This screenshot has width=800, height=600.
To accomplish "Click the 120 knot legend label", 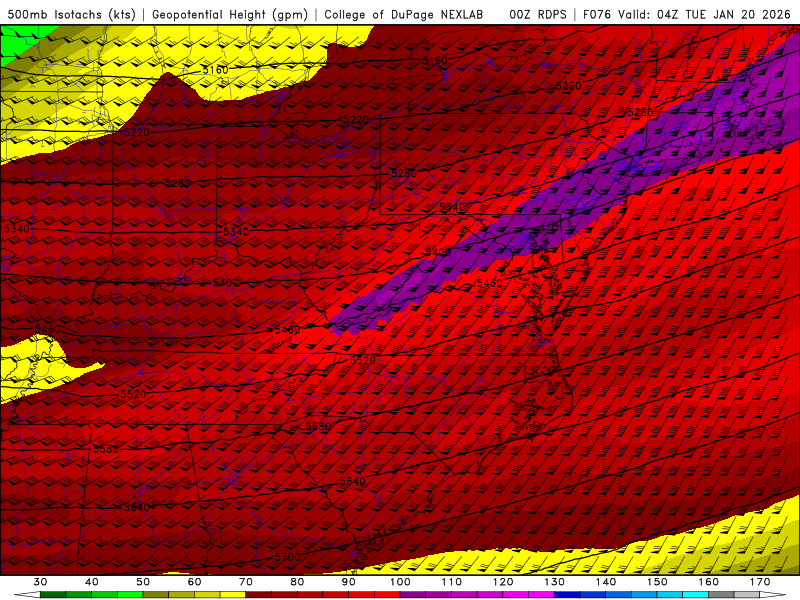I will pos(503,582).
